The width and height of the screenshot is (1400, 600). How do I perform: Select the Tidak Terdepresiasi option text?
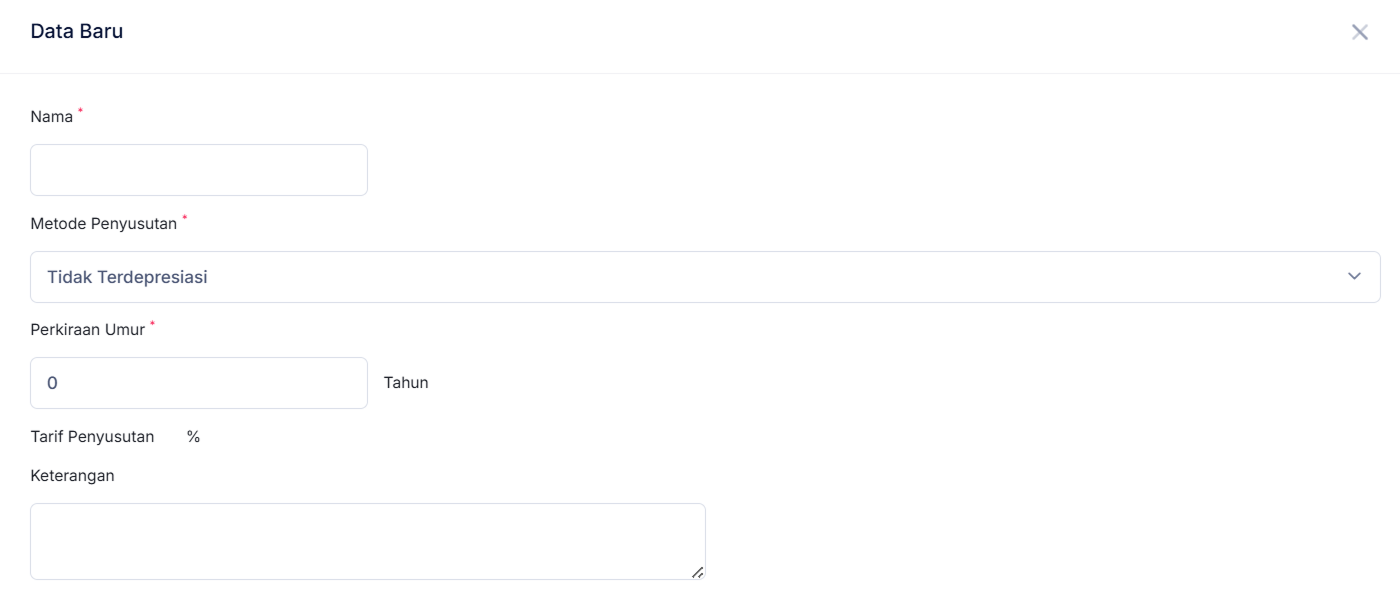coord(127,277)
